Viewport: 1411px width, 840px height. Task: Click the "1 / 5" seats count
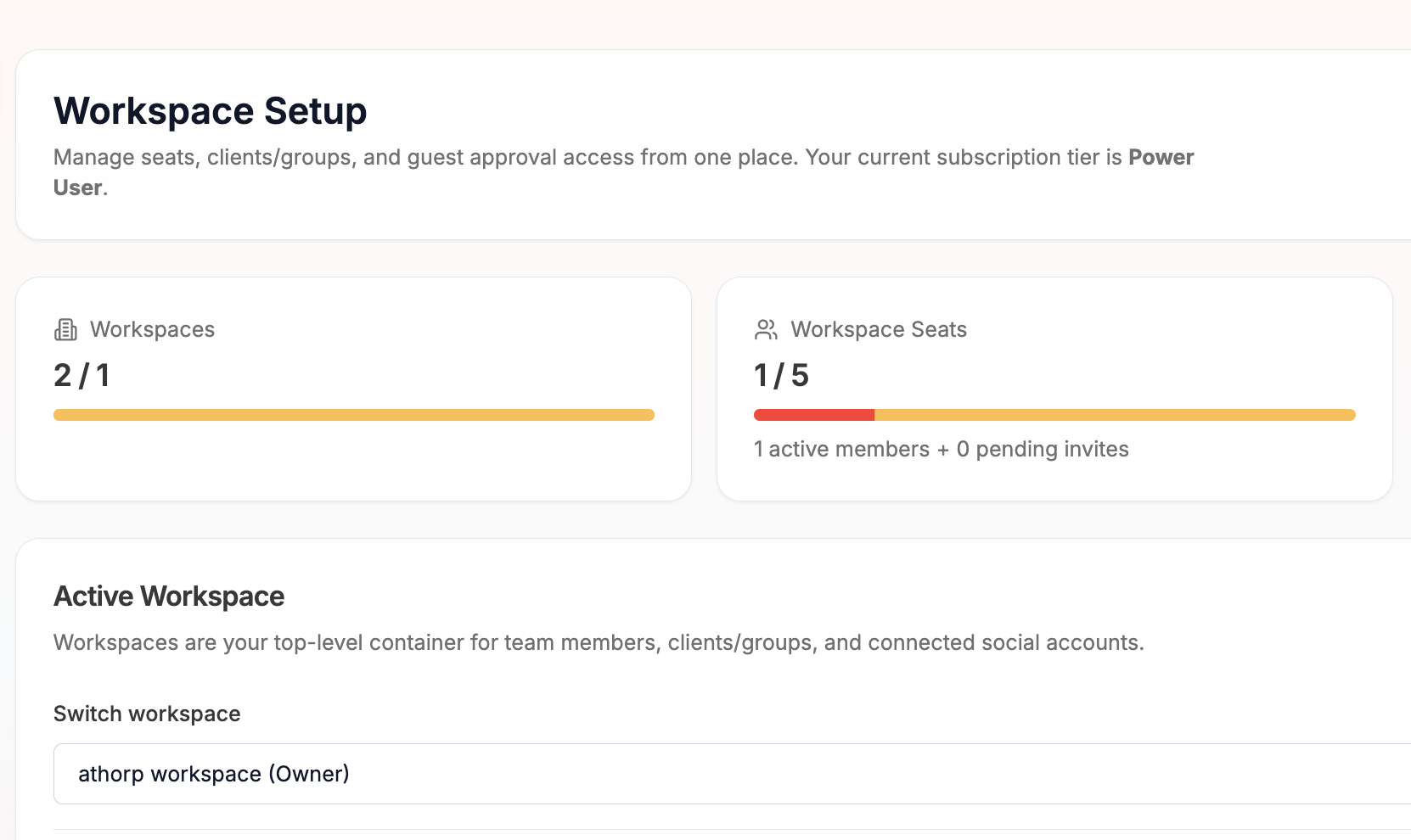pos(781,375)
